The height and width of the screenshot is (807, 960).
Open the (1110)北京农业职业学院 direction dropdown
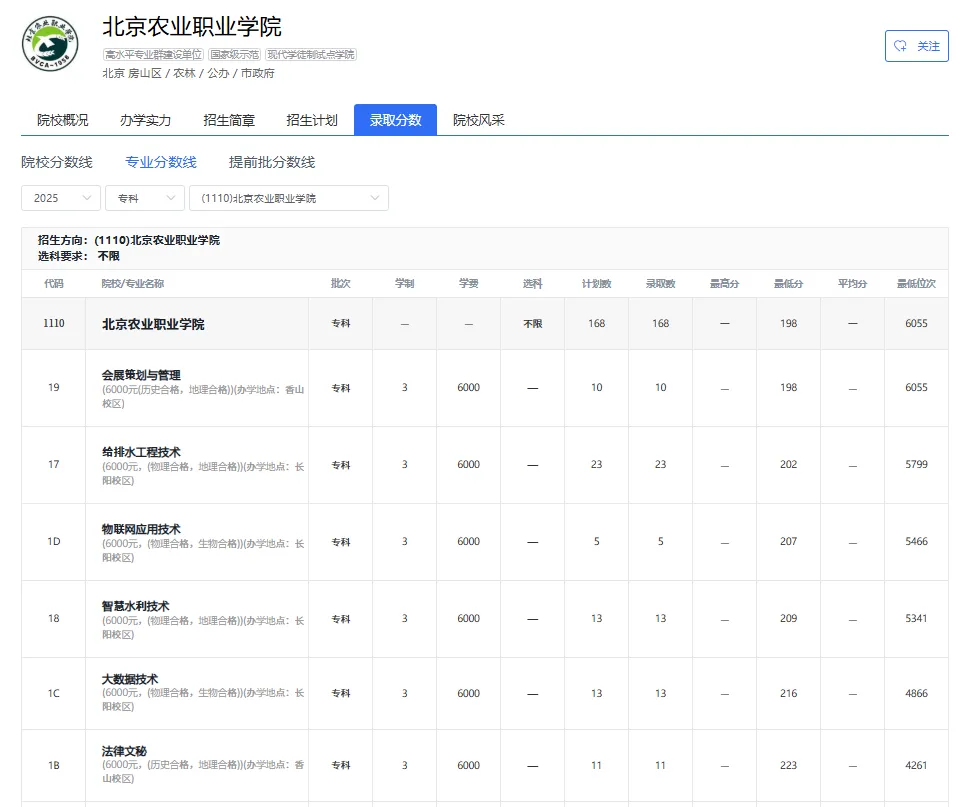pos(288,198)
